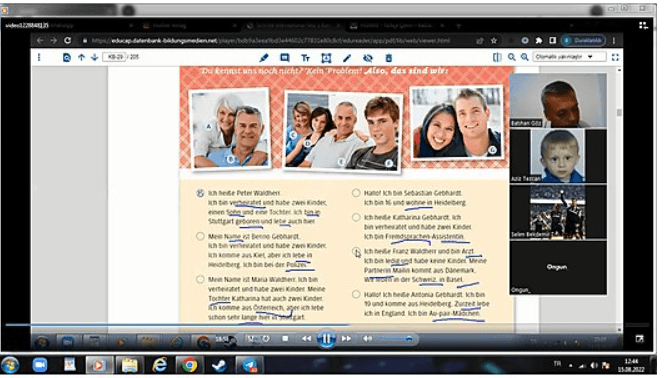Screen dimensions: 664x378
Task: Click the page number field showing KB-29
Action: [x=115, y=57]
